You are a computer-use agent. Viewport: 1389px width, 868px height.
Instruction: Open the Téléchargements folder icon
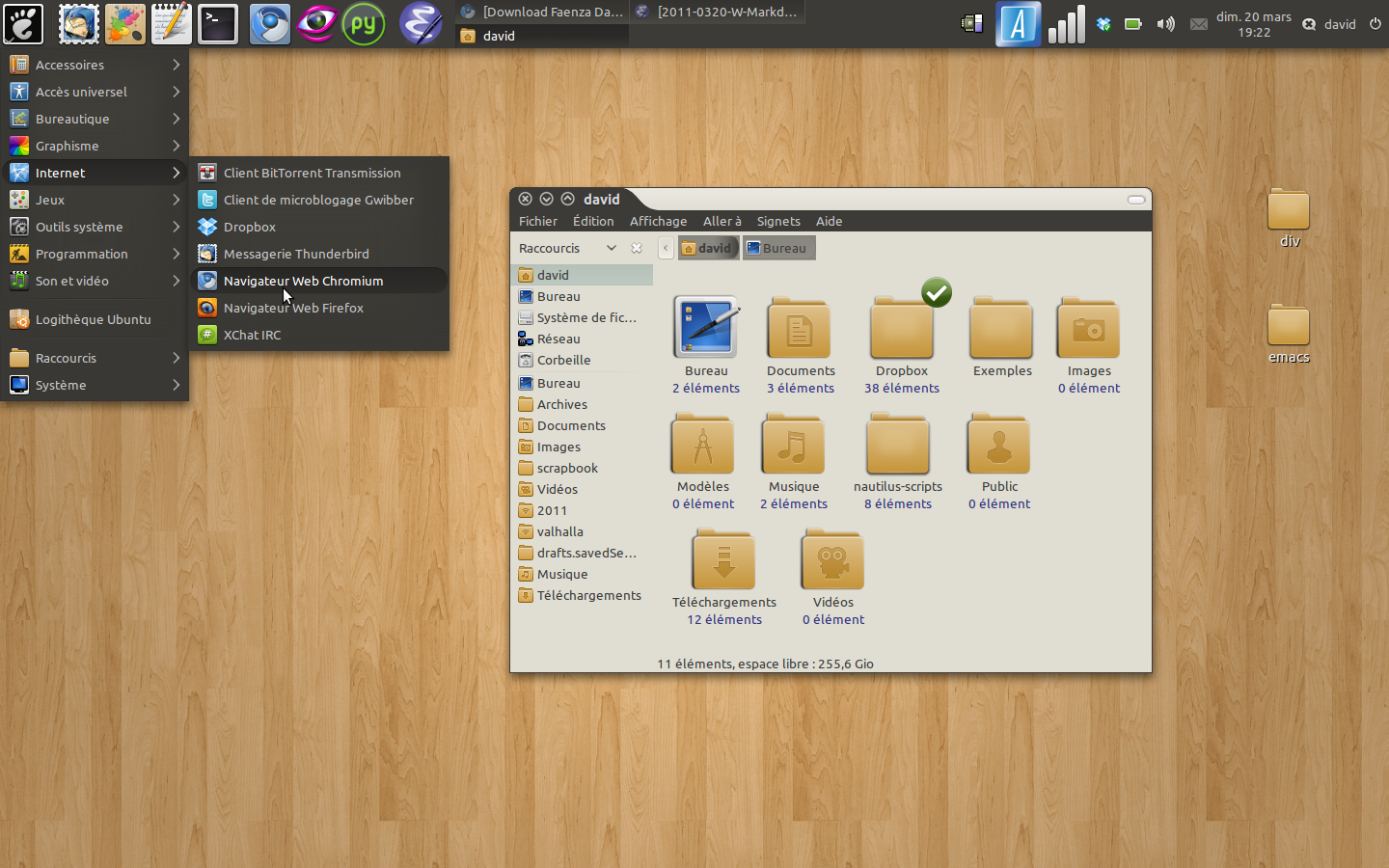[723, 561]
